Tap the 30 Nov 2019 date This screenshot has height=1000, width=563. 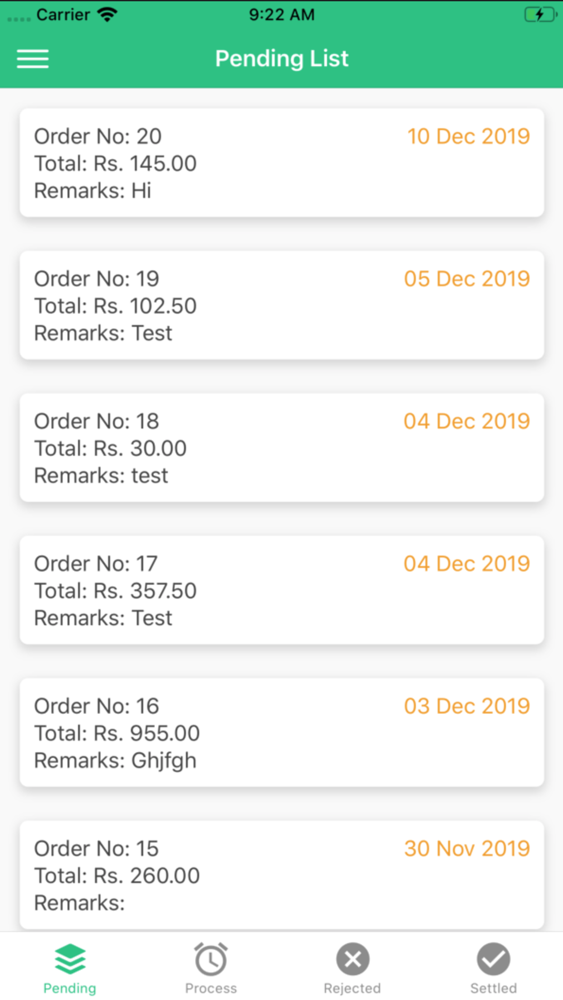pos(467,848)
